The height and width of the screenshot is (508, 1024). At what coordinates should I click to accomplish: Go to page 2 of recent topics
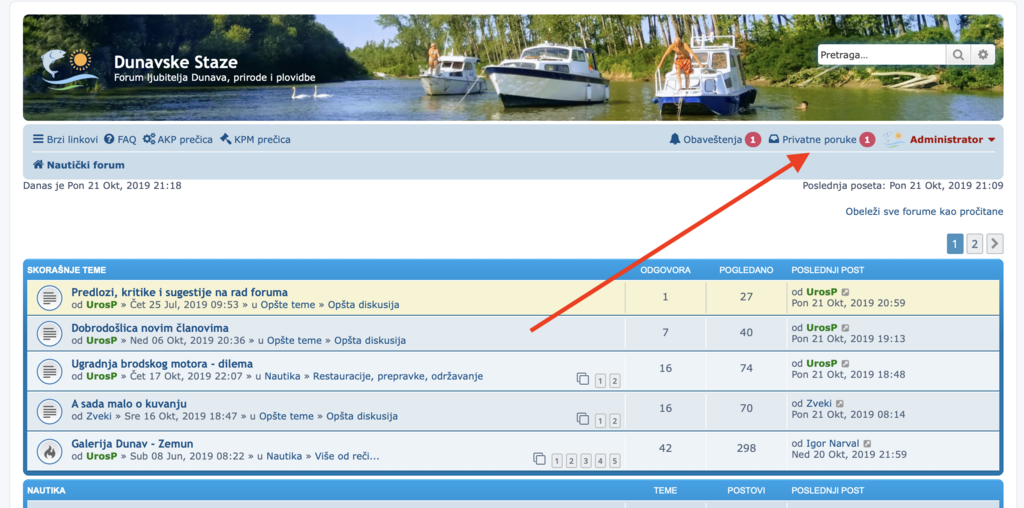[974, 244]
